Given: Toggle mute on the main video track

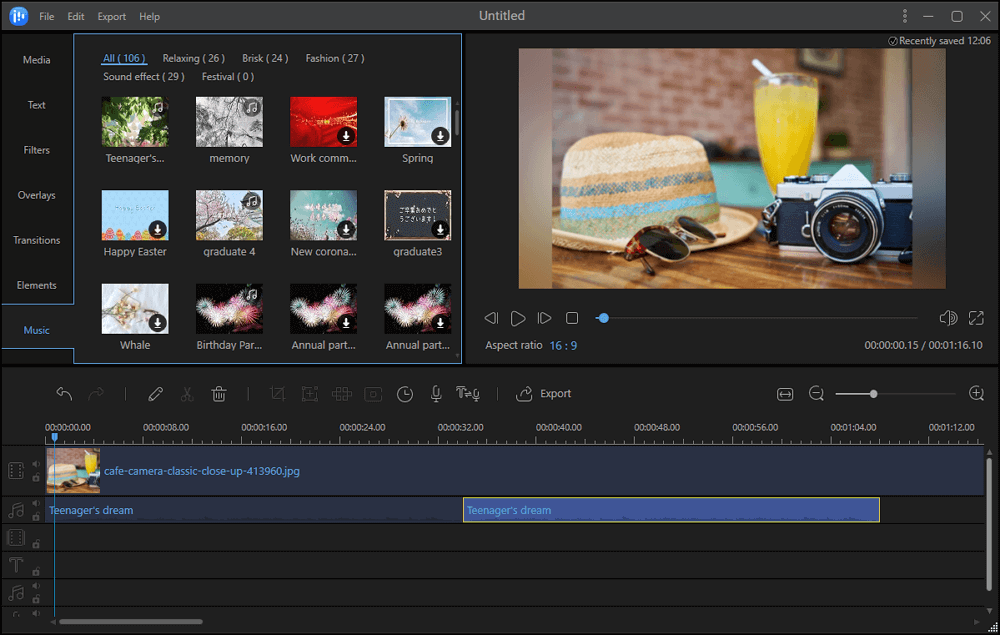Looking at the screenshot, I should point(37,463).
